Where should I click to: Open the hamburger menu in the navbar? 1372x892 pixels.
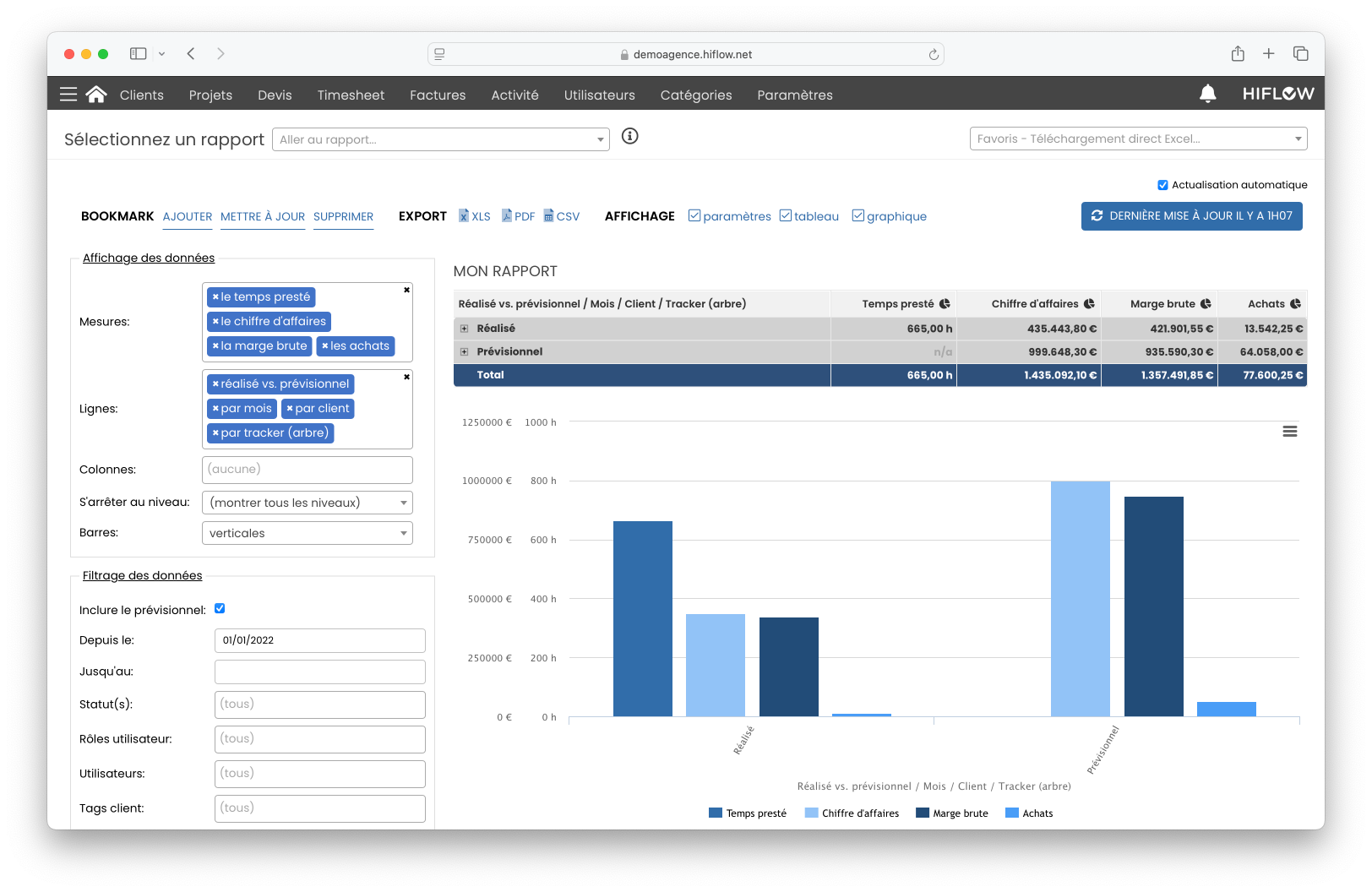pos(68,95)
